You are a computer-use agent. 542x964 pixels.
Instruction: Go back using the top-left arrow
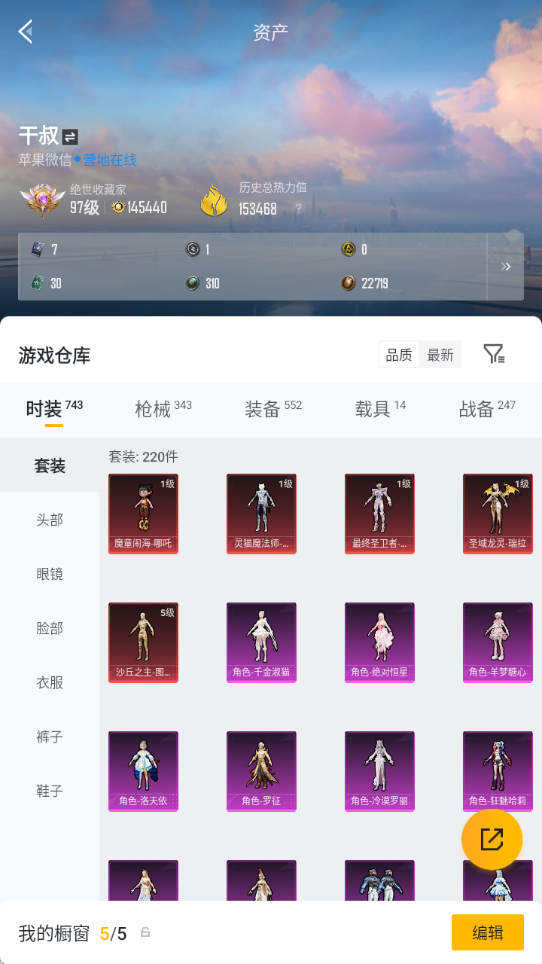tap(25, 31)
